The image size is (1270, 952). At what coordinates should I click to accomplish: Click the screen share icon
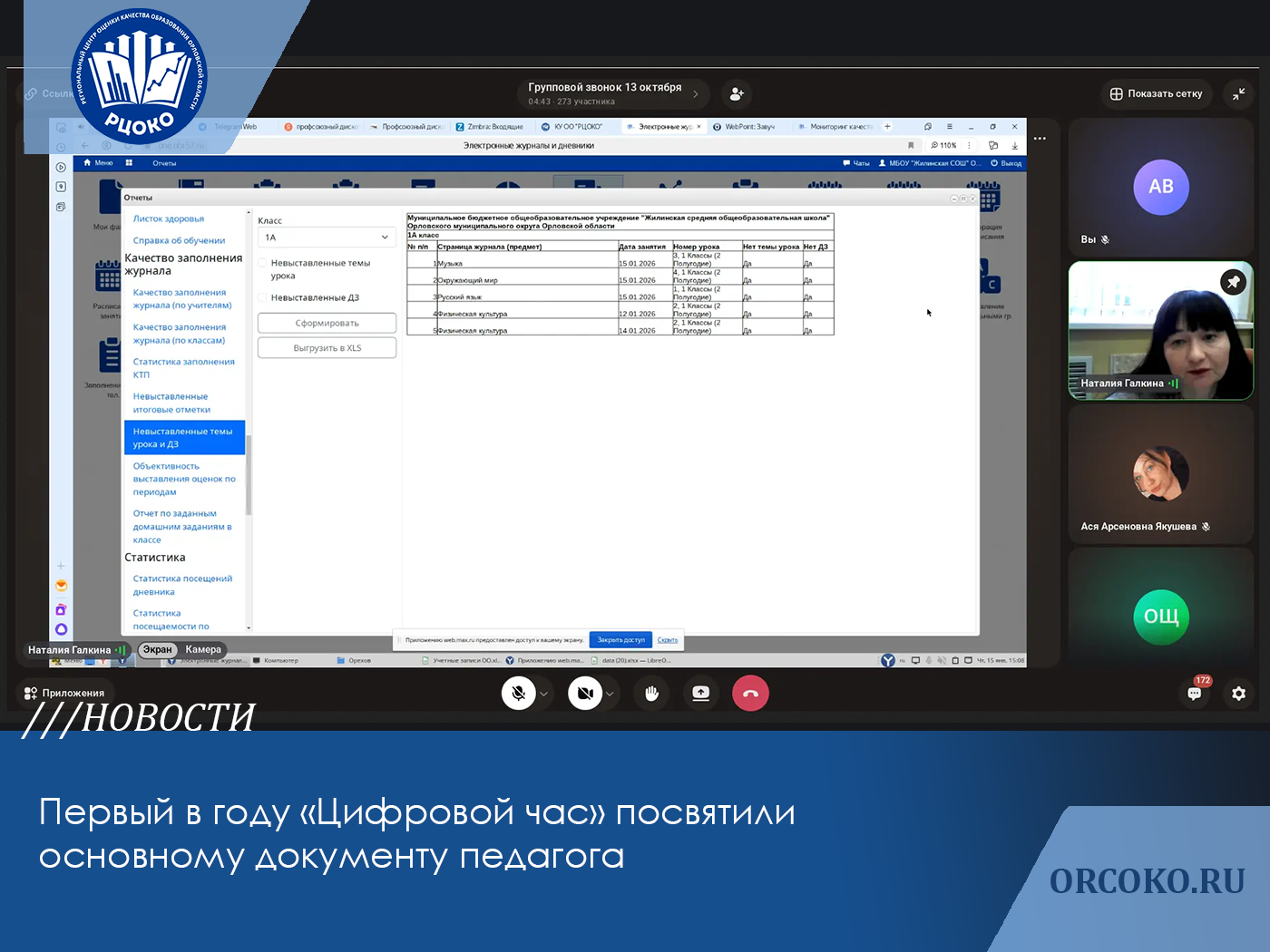(x=700, y=694)
